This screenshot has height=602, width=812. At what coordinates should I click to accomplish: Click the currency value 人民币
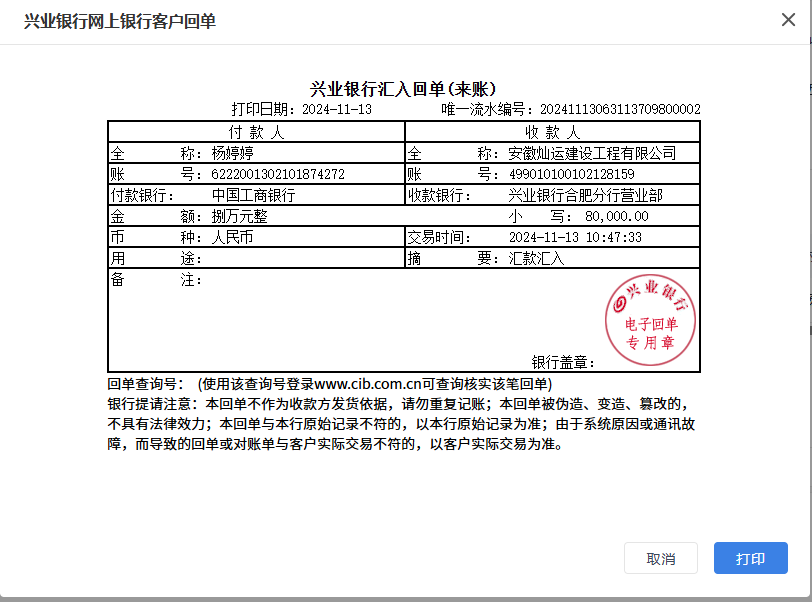[232, 238]
